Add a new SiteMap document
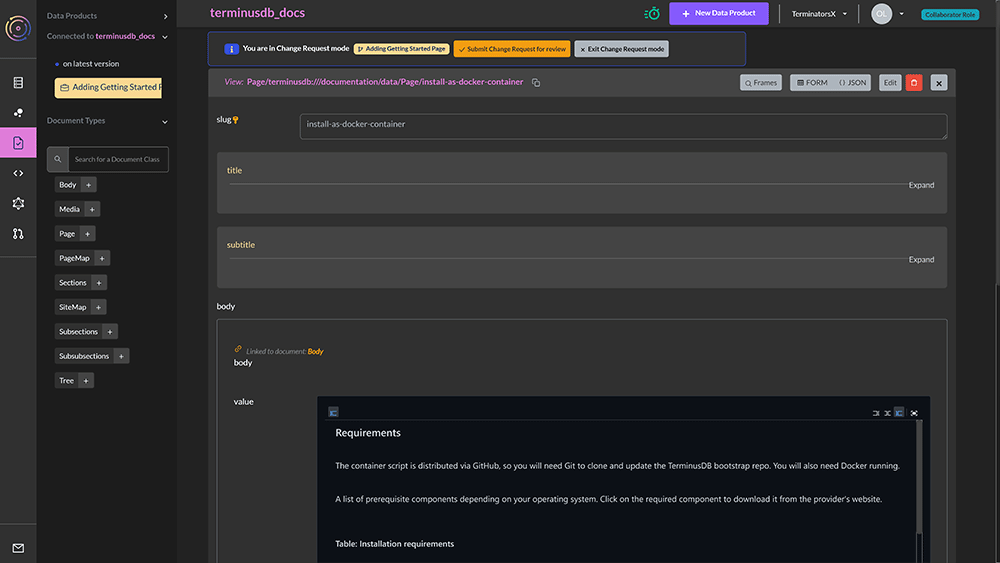 pyautogui.click(x=98, y=307)
